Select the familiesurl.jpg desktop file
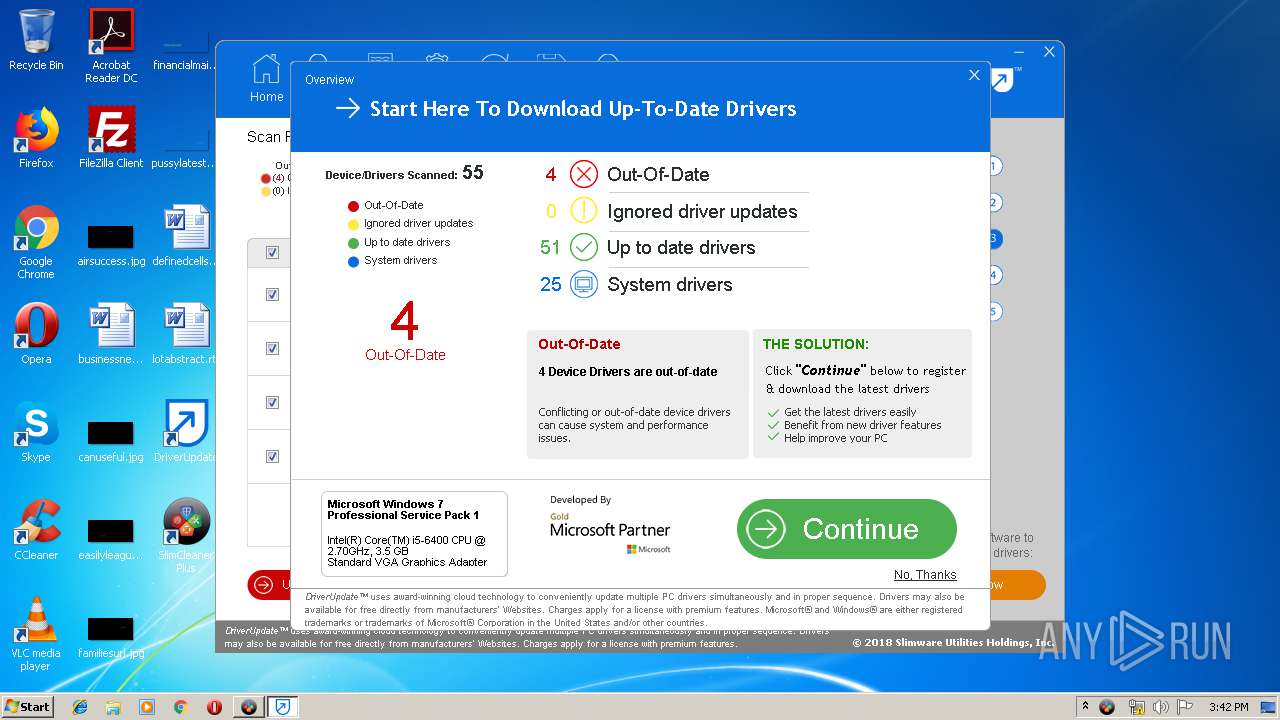 (x=111, y=638)
